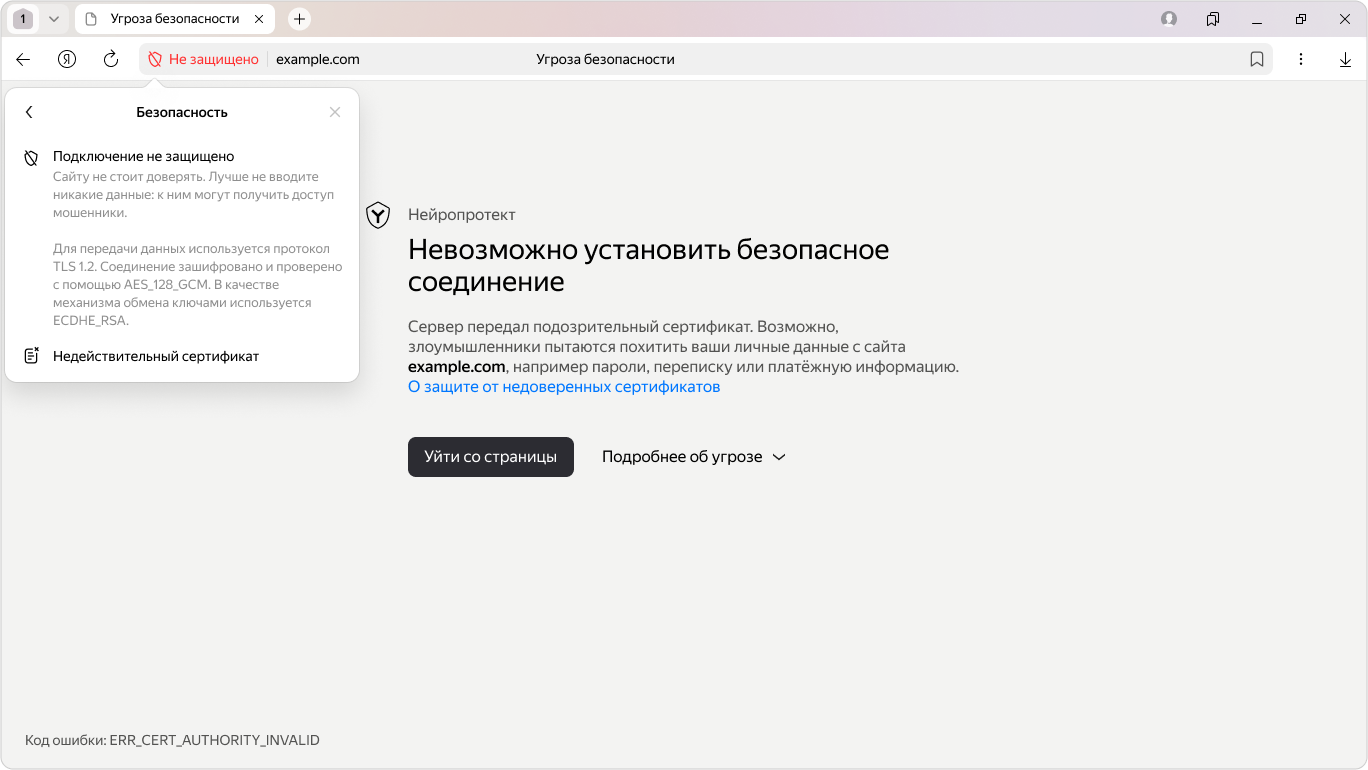Click the tab counter showing 1
The image size is (1368, 770).
click(x=23, y=19)
